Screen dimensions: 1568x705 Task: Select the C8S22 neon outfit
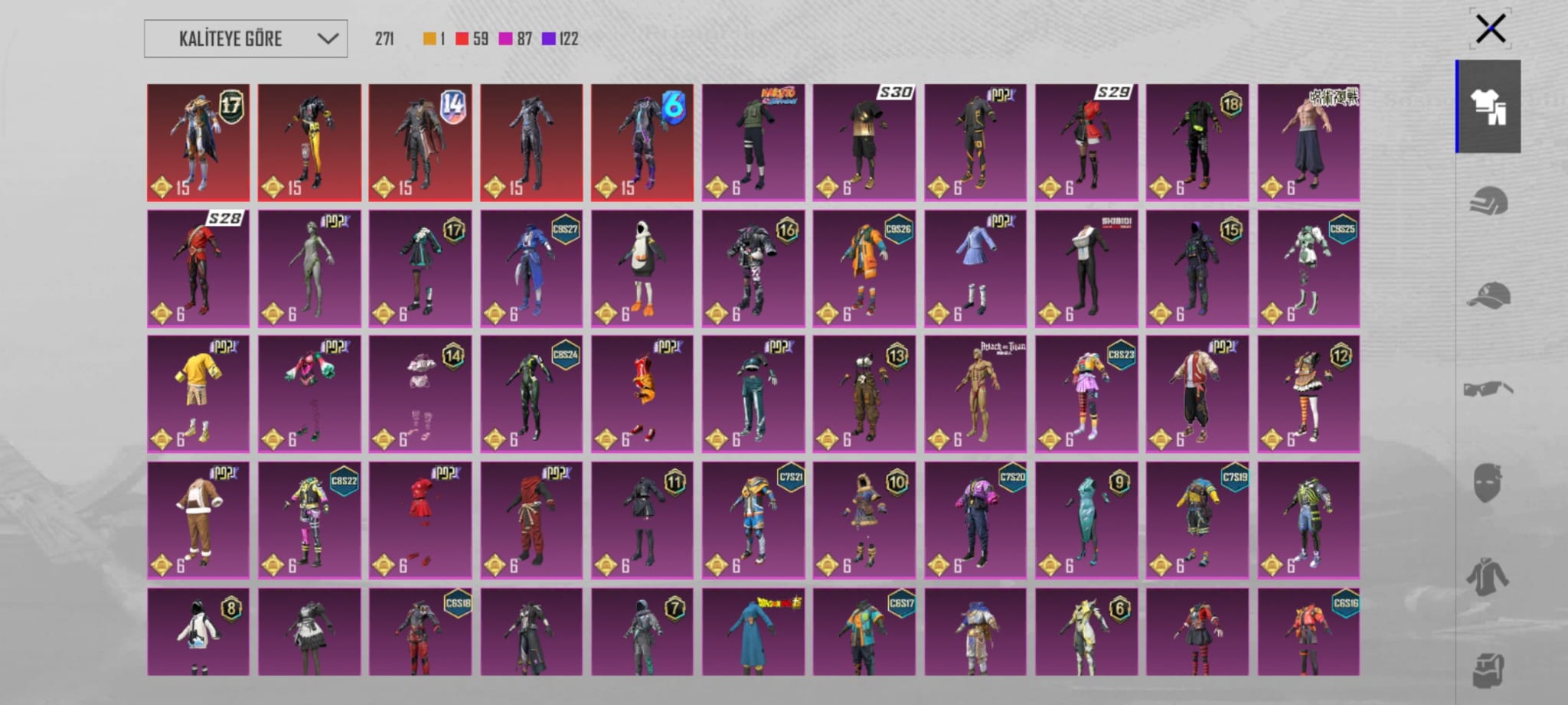(309, 520)
